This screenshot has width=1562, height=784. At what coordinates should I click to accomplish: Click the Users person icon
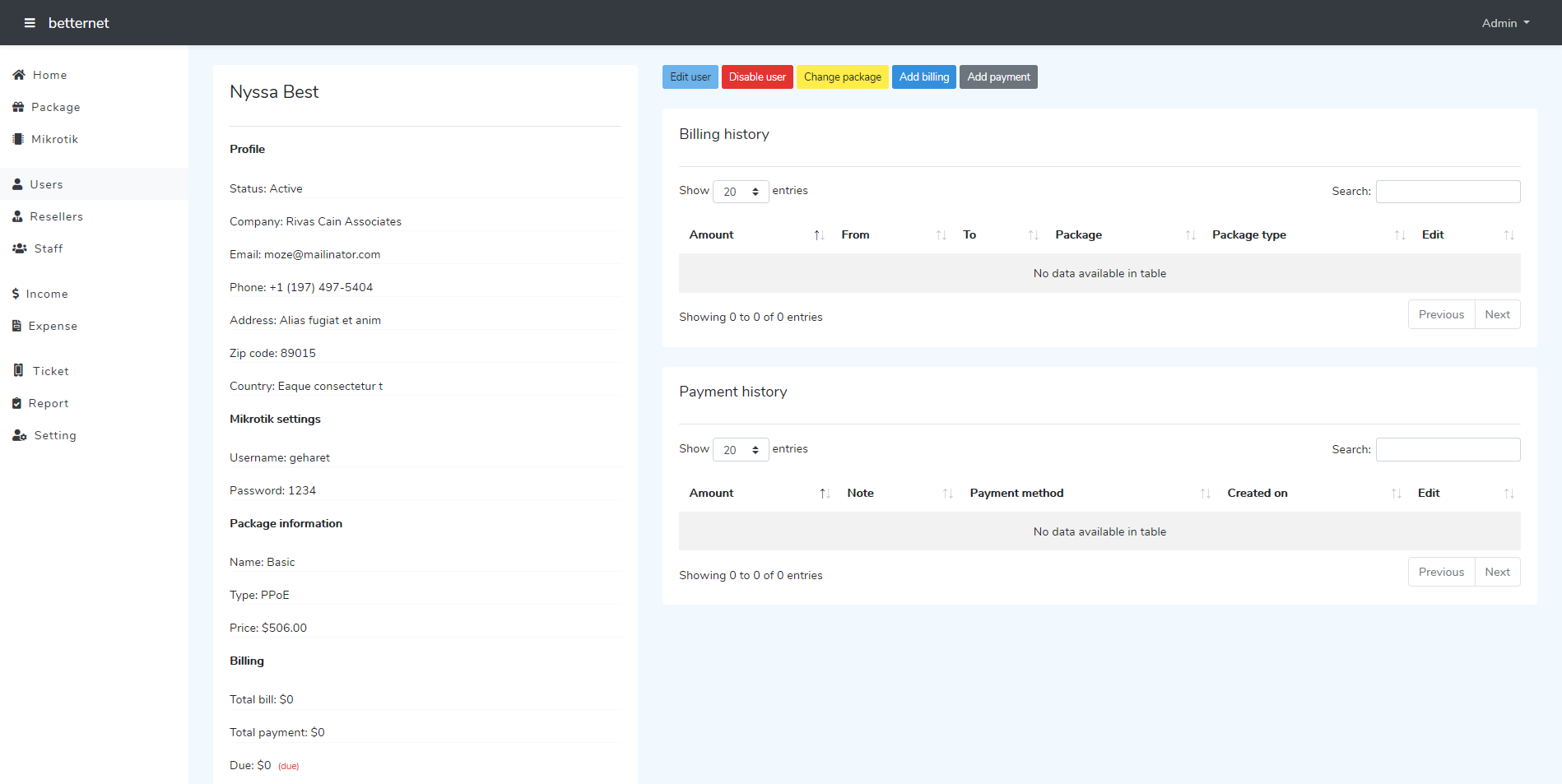coord(18,184)
